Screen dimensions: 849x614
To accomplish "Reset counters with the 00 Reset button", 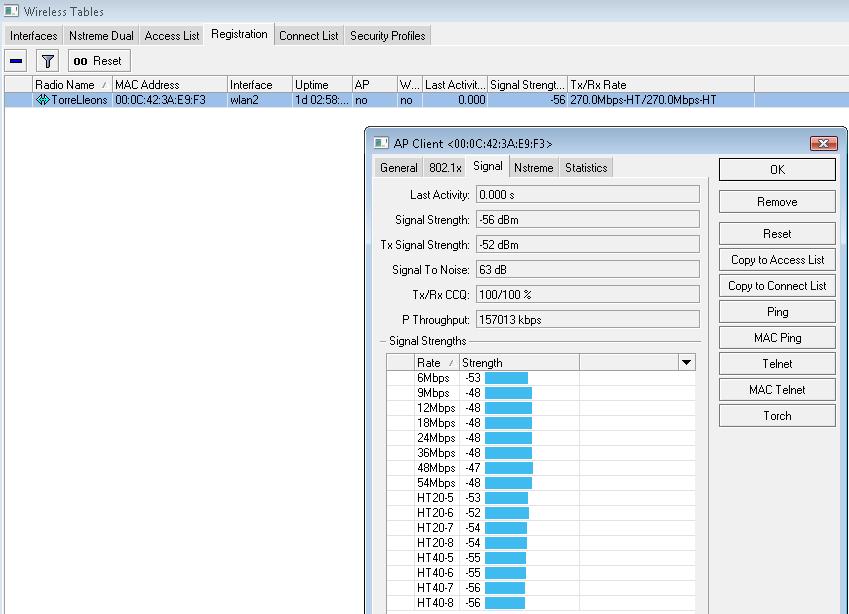I will (97, 60).
